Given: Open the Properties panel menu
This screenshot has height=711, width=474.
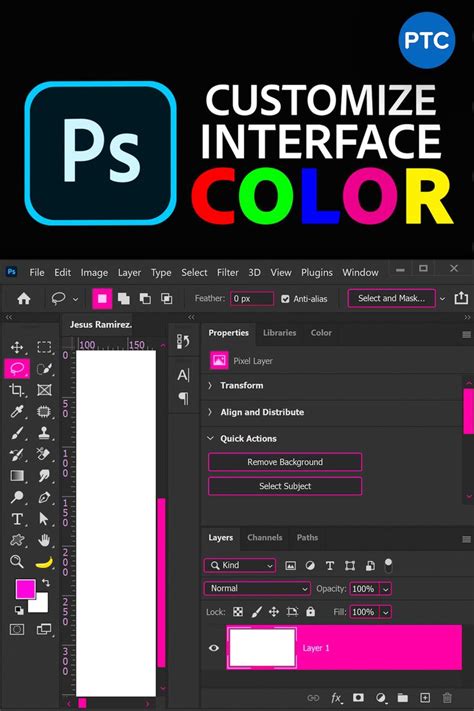Looking at the screenshot, I should click(466, 335).
